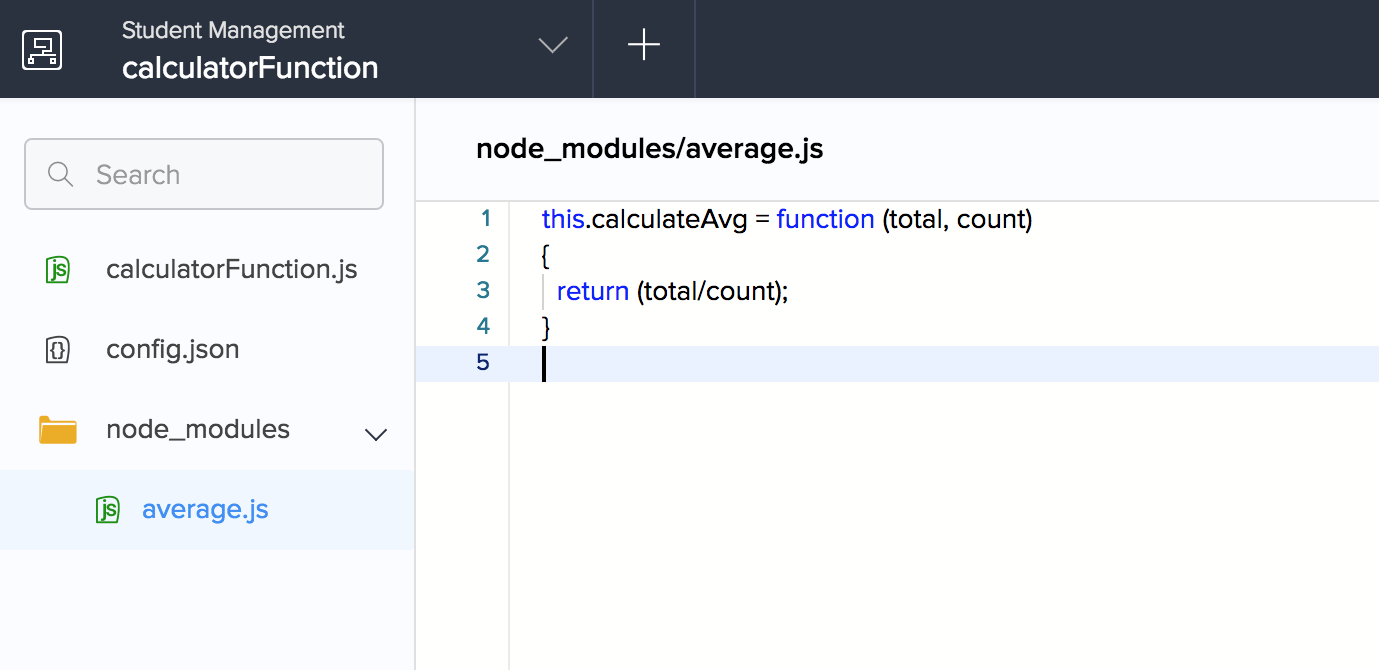1379x670 pixels.
Task: Place cursor on the return keyword
Action: (592, 291)
